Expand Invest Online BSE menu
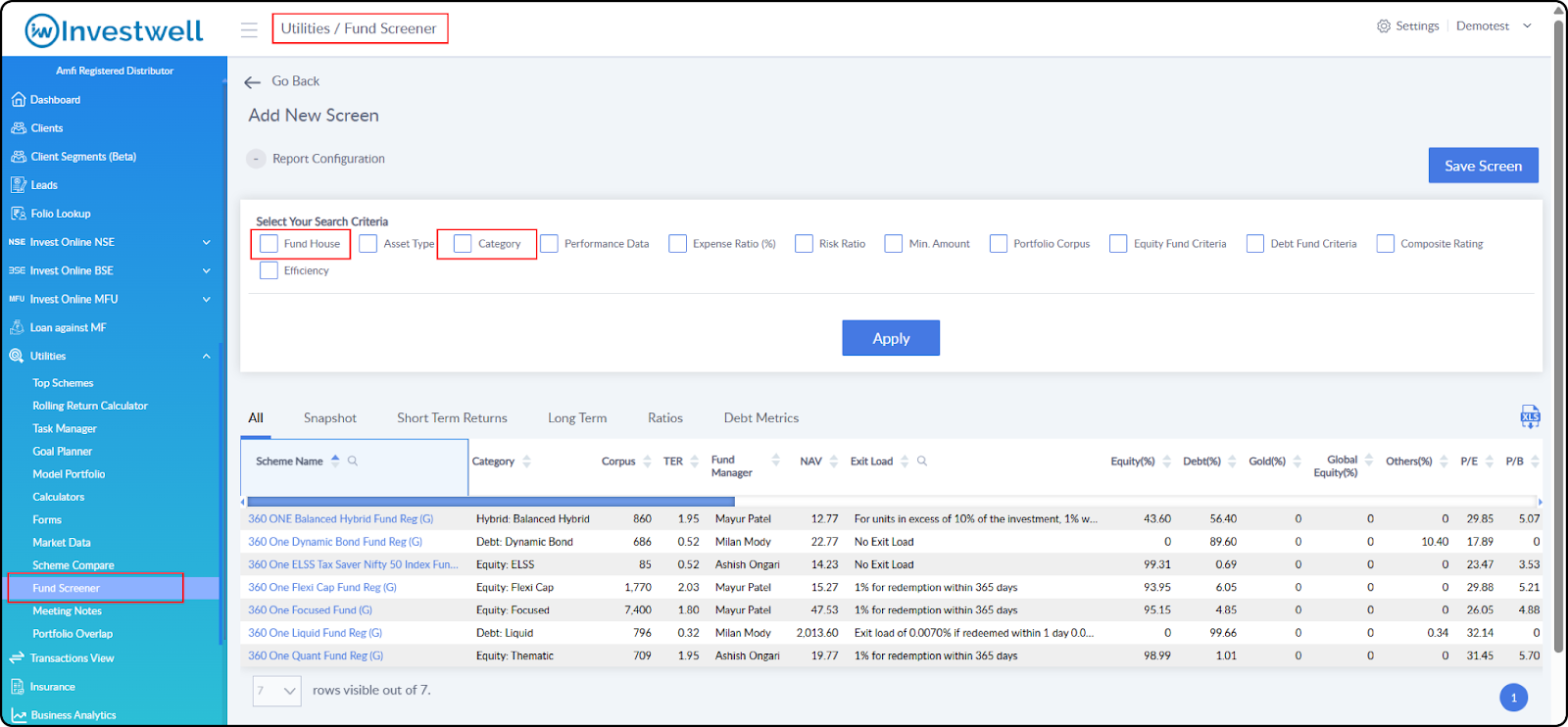 pos(207,270)
